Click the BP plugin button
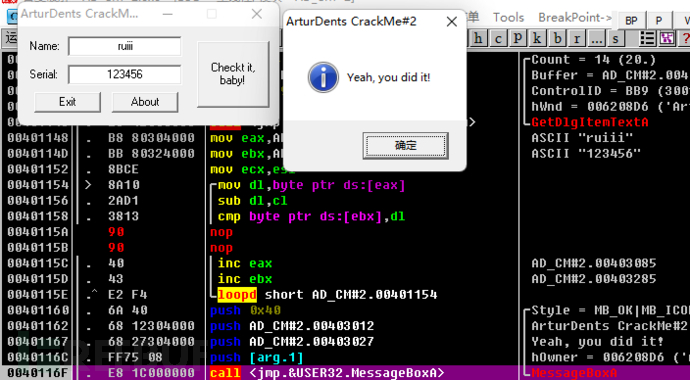690x380 pixels. (x=631, y=21)
